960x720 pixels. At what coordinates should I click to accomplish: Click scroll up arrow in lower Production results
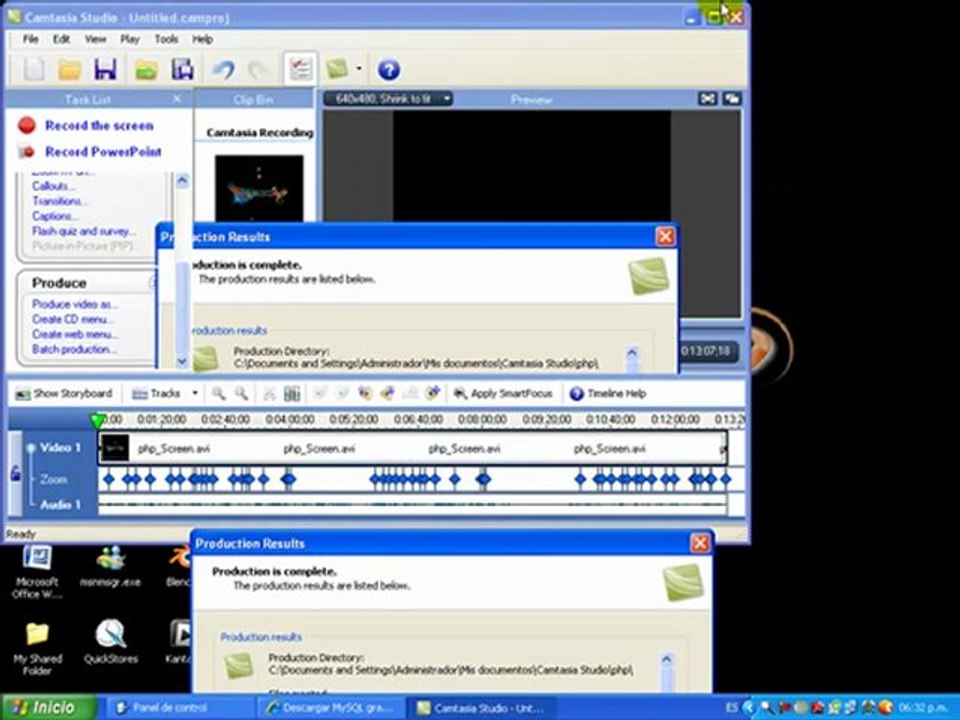(666, 660)
